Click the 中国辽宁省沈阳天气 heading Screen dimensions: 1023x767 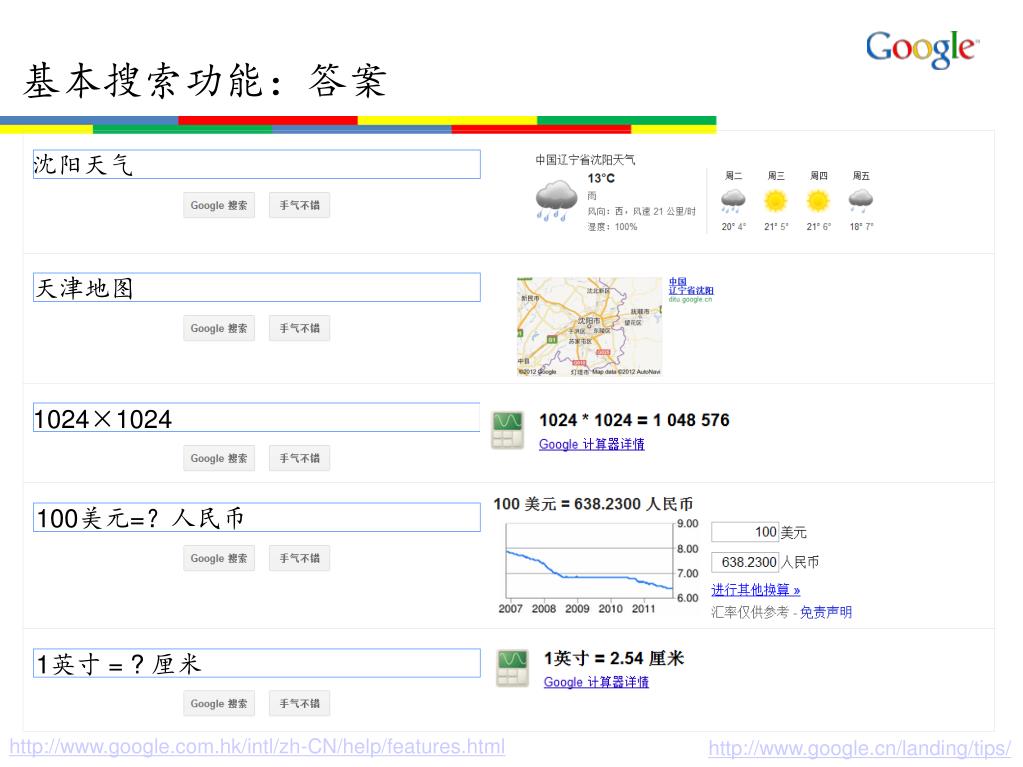click(x=585, y=160)
